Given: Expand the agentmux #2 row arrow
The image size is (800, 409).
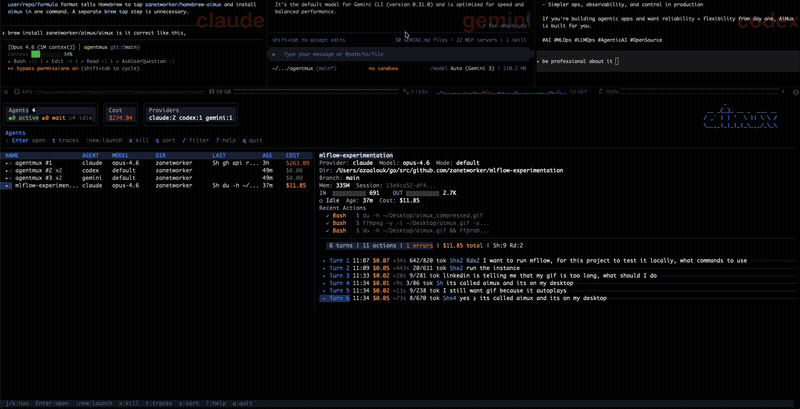Looking at the screenshot, I should pyautogui.click(x=7, y=170).
